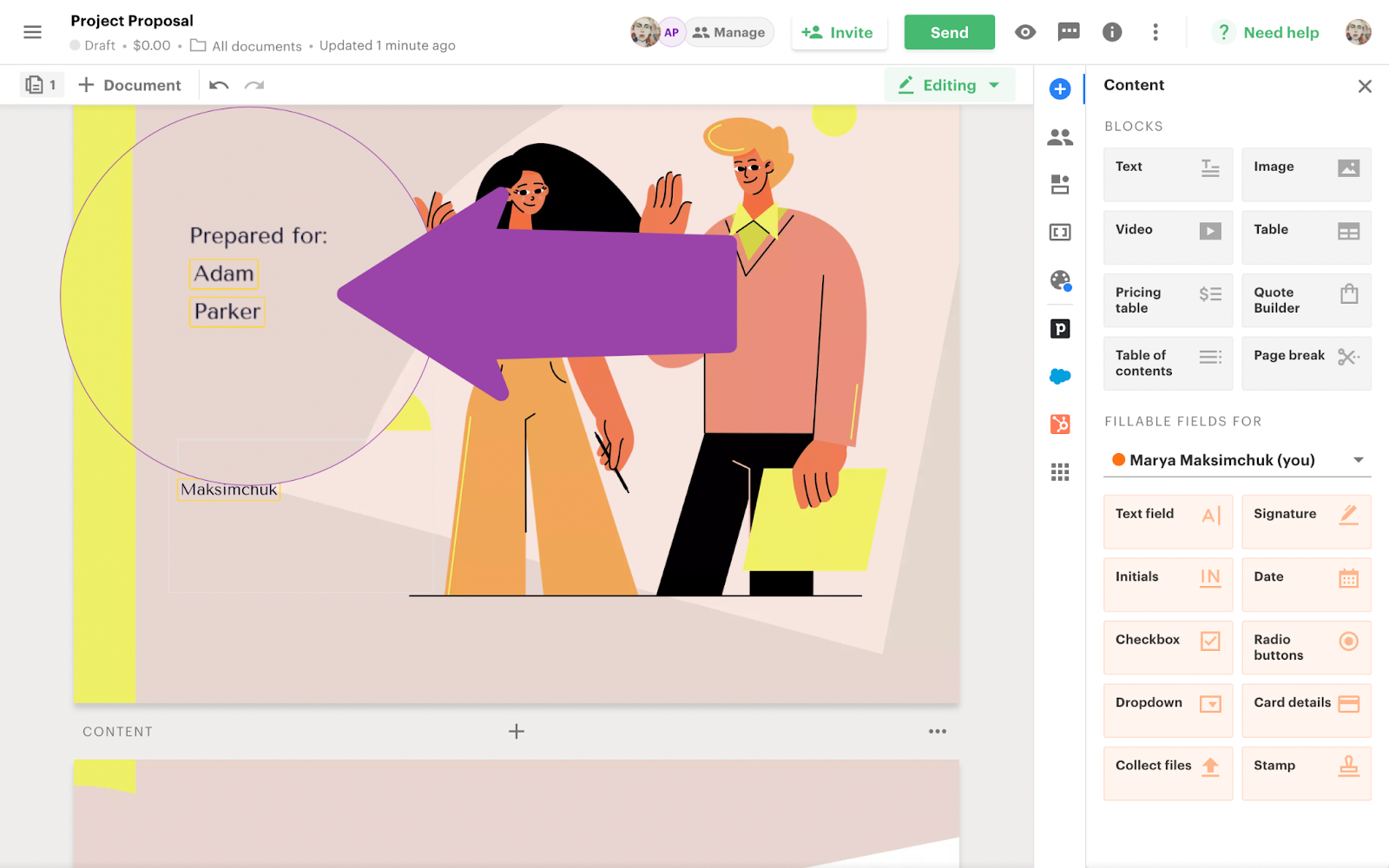Select the Text block

(x=1168, y=174)
